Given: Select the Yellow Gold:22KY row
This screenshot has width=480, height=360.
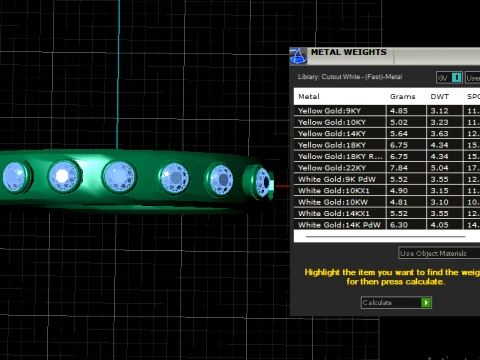Looking at the screenshot, I should (387, 168).
